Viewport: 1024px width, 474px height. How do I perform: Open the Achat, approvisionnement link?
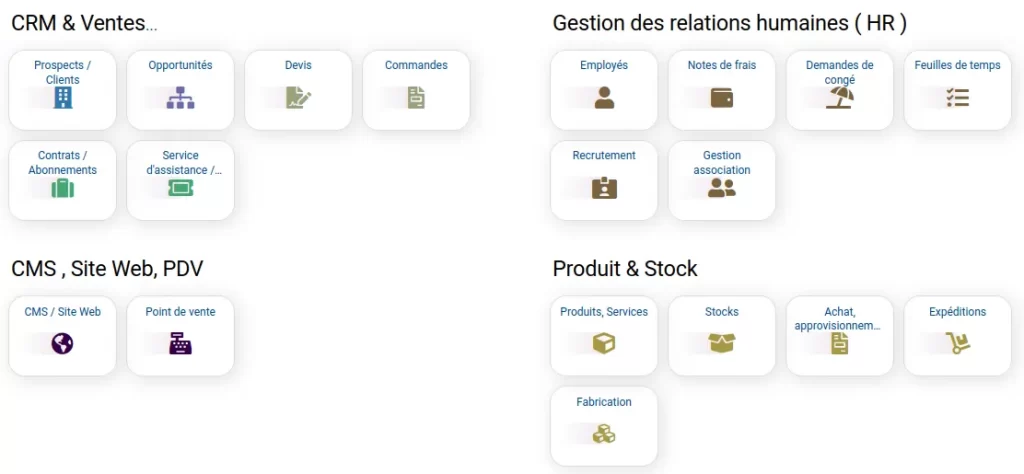click(840, 318)
